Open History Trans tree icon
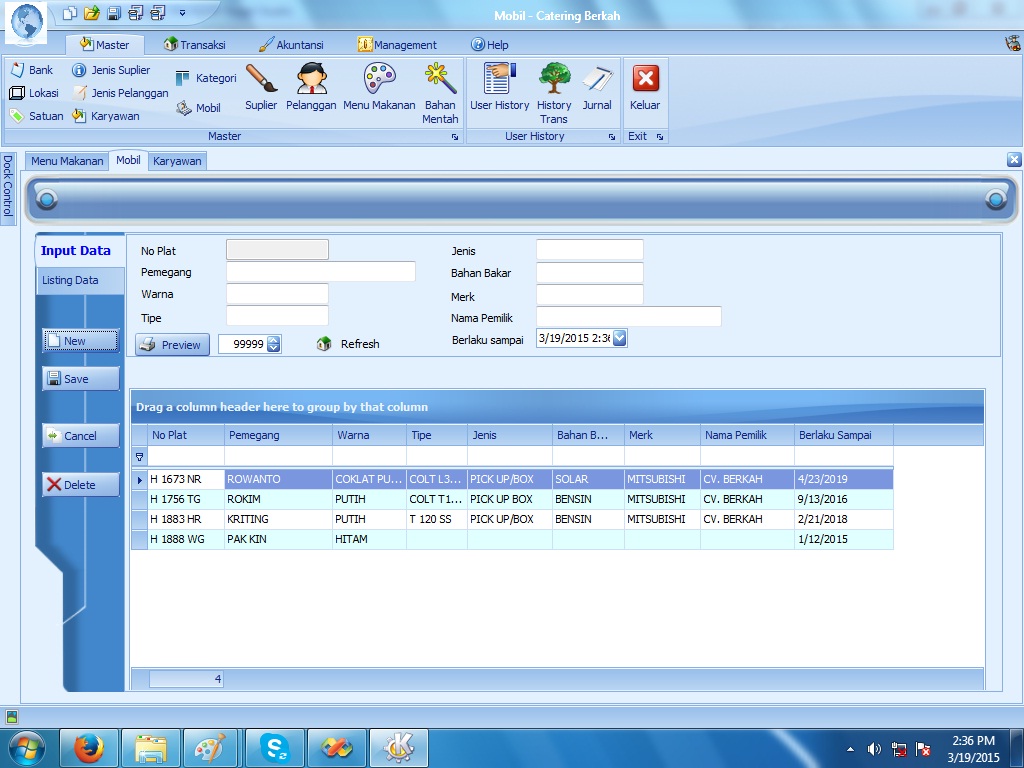Viewport: 1024px width, 768px height. point(554,90)
